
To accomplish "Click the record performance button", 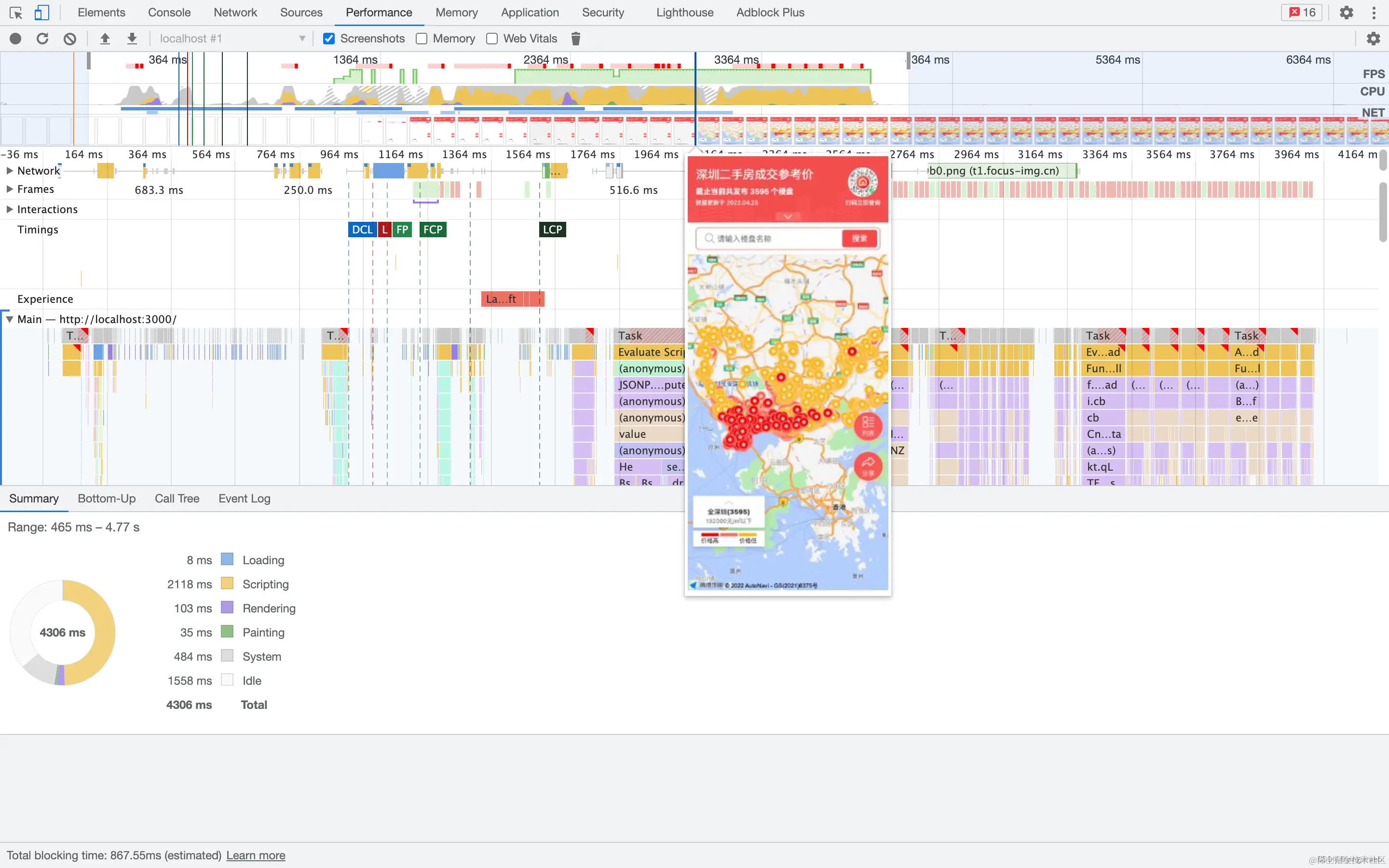I will [15, 39].
